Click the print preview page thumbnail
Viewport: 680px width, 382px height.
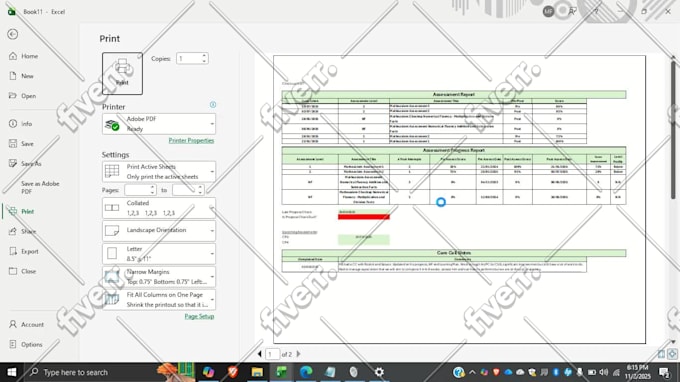coord(459,199)
